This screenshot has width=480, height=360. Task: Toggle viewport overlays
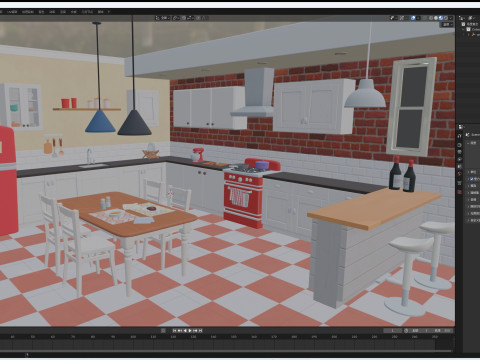click(x=413, y=18)
